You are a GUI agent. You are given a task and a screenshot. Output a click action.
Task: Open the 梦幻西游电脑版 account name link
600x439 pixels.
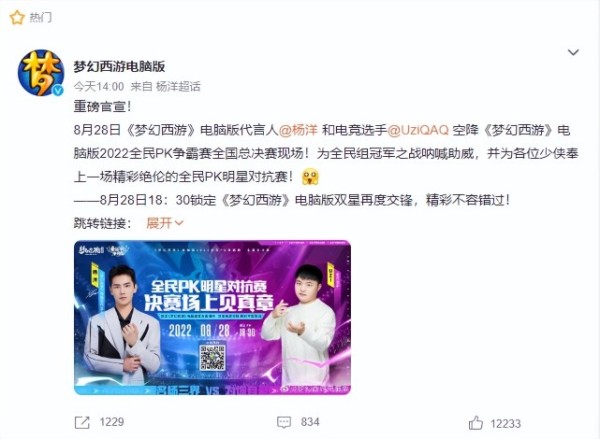[119, 67]
